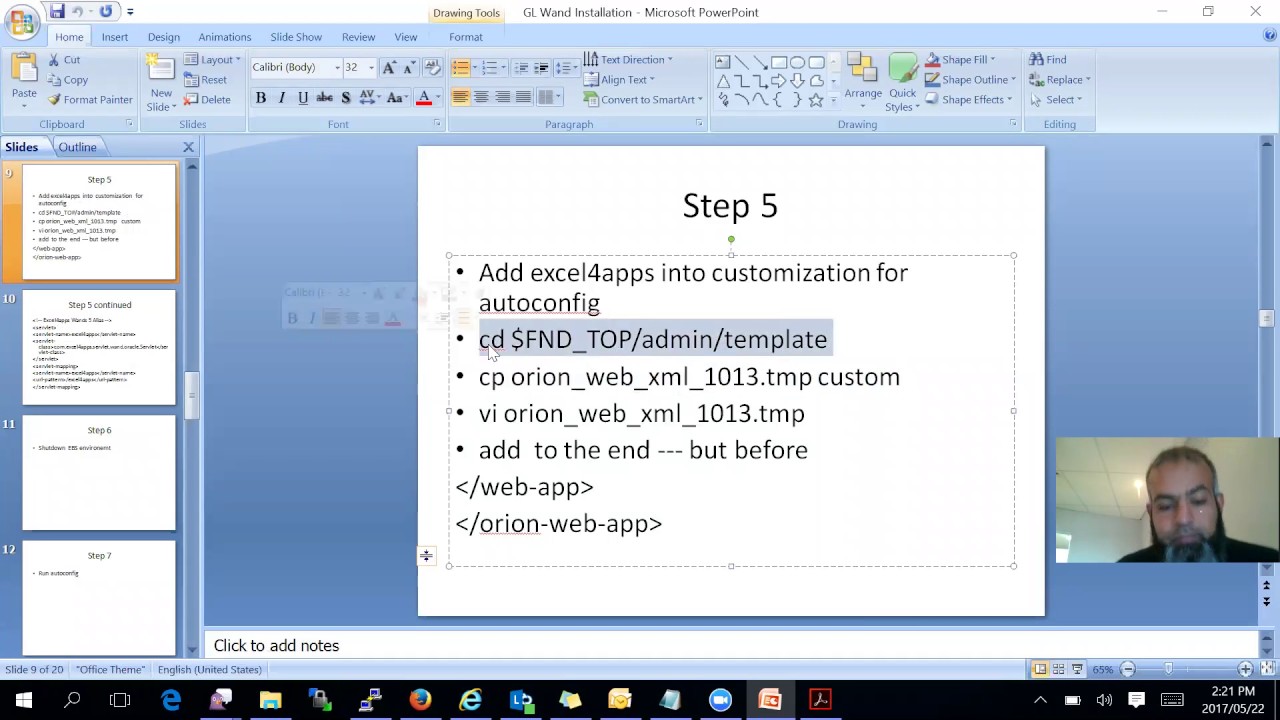This screenshot has width=1280, height=720.
Task: Open the Font size dropdown
Action: tap(371, 67)
